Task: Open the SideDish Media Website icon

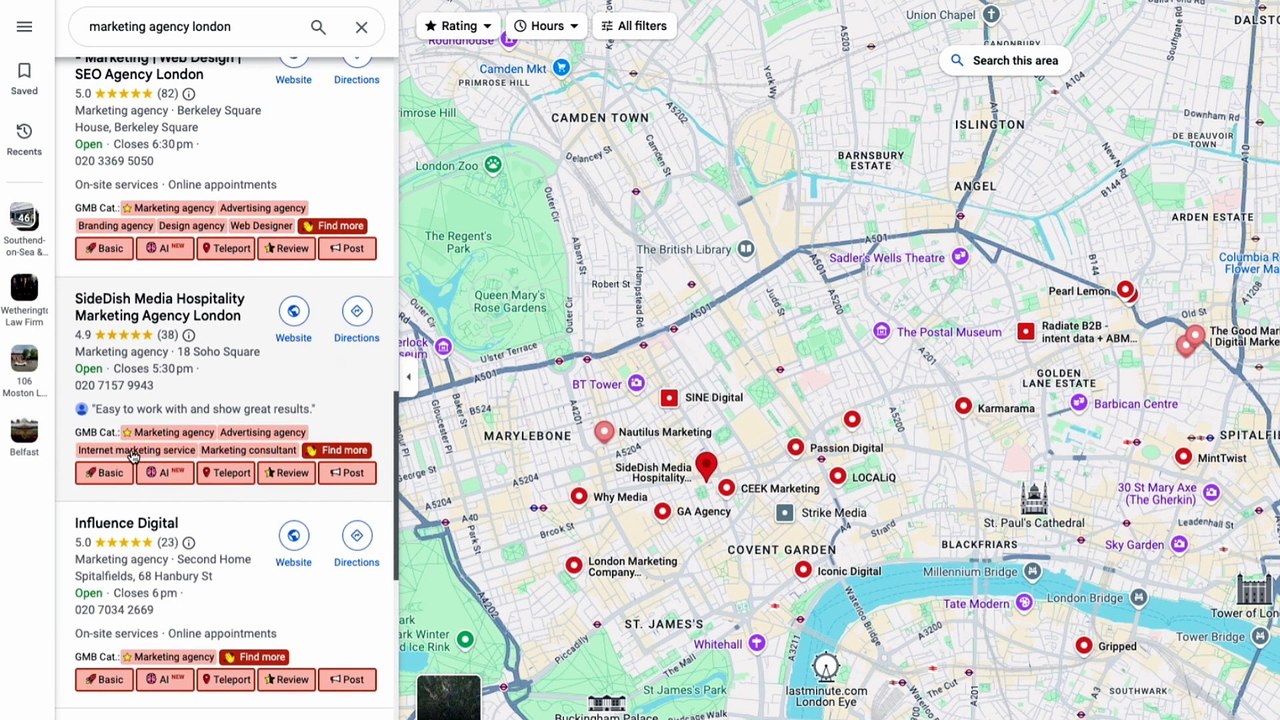Action: [x=293, y=311]
